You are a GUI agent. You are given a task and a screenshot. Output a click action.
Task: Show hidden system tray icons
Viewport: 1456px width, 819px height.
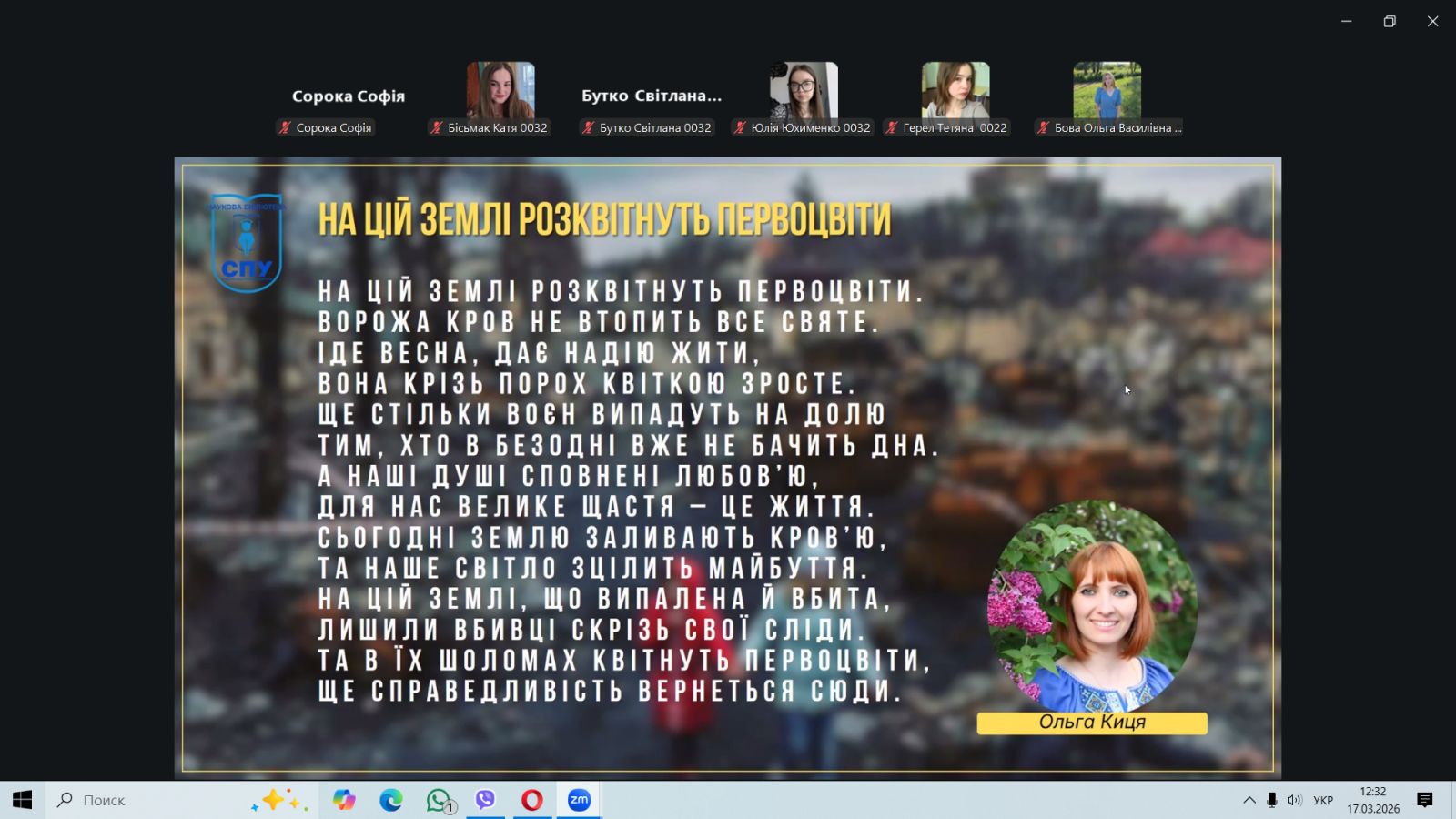[x=1249, y=800]
